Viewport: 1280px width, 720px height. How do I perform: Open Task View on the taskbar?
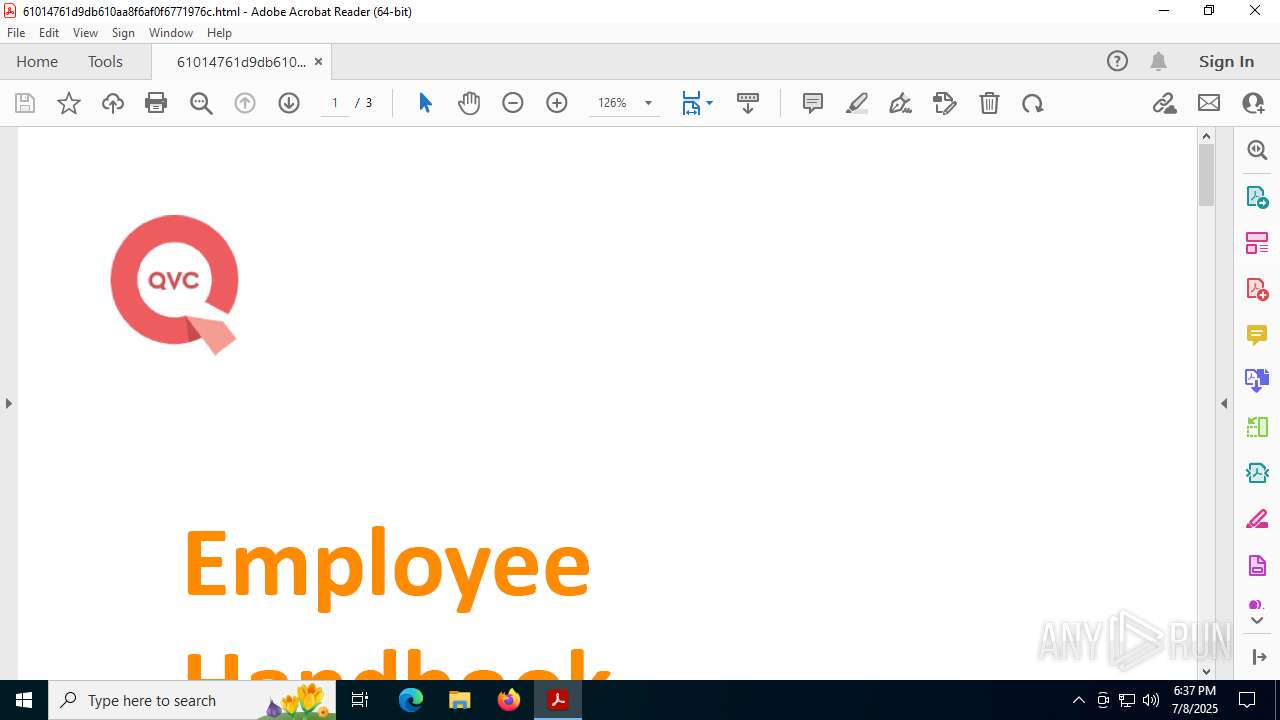point(360,700)
